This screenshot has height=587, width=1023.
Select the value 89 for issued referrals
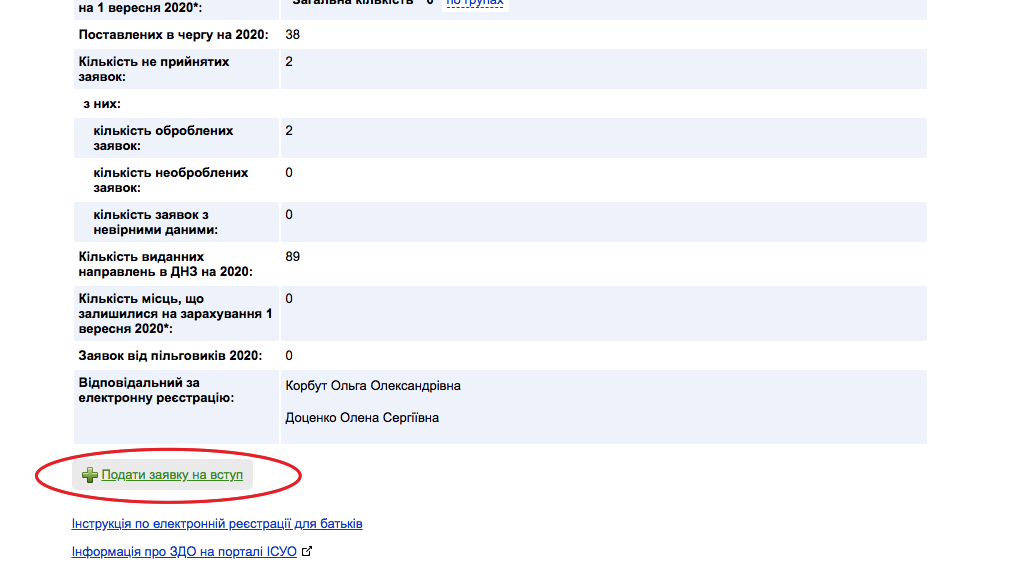(292, 257)
